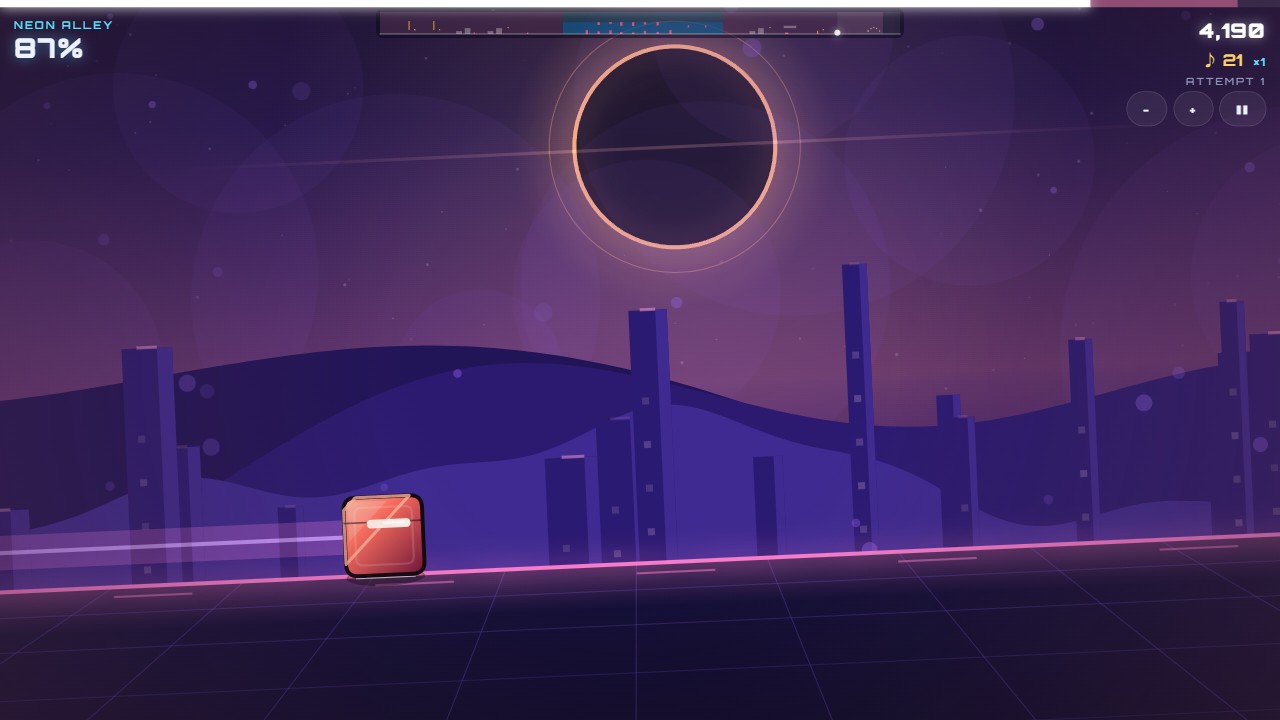The height and width of the screenshot is (720, 1280).
Task: Click the ATTEMPT 1 label
Action: tap(1225, 81)
